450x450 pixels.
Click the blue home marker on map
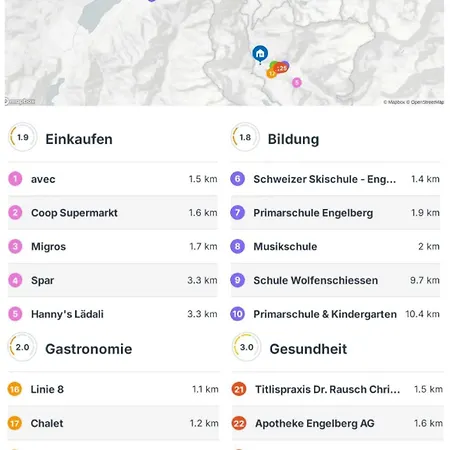[260, 53]
